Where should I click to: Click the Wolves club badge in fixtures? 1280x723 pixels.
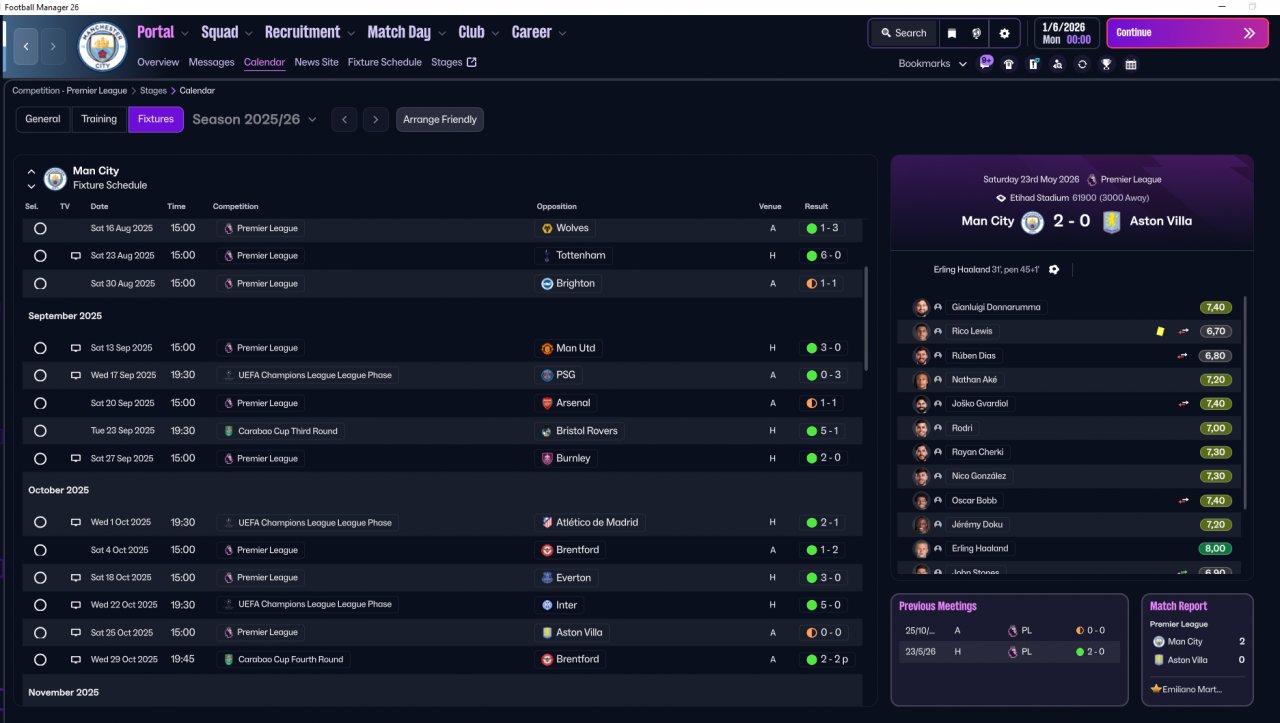coord(547,228)
